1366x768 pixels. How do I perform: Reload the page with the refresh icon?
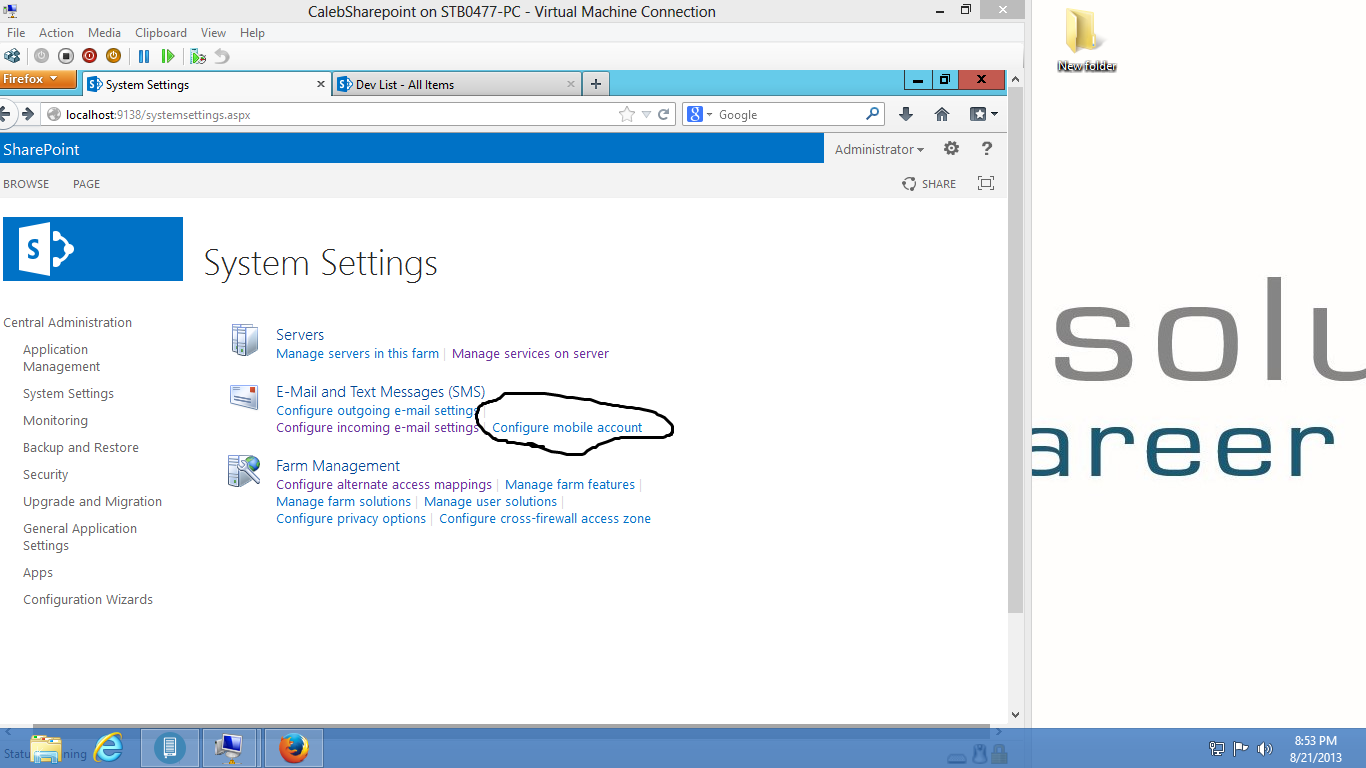coord(663,114)
